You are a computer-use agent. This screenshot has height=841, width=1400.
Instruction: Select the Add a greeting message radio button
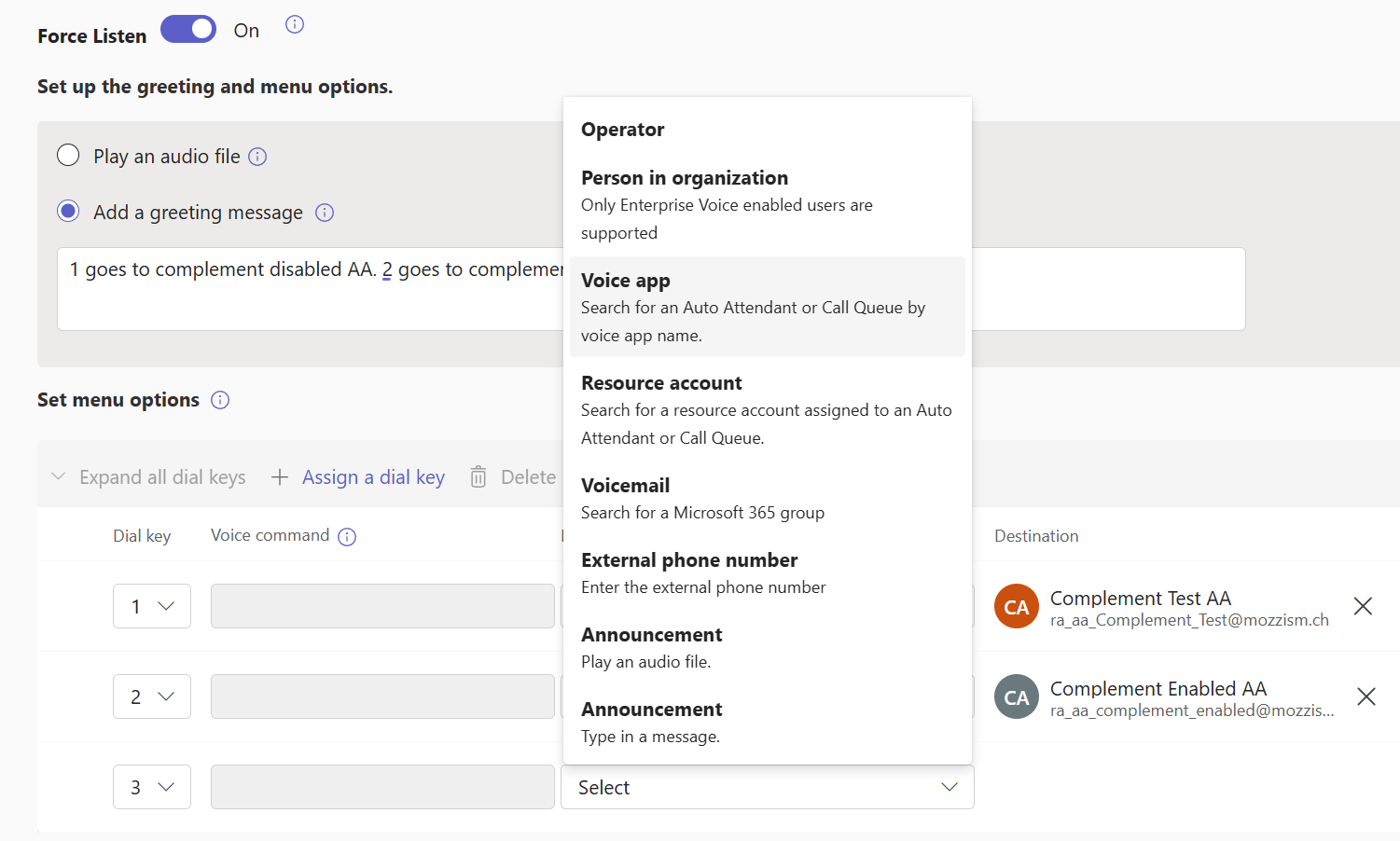tap(68, 211)
